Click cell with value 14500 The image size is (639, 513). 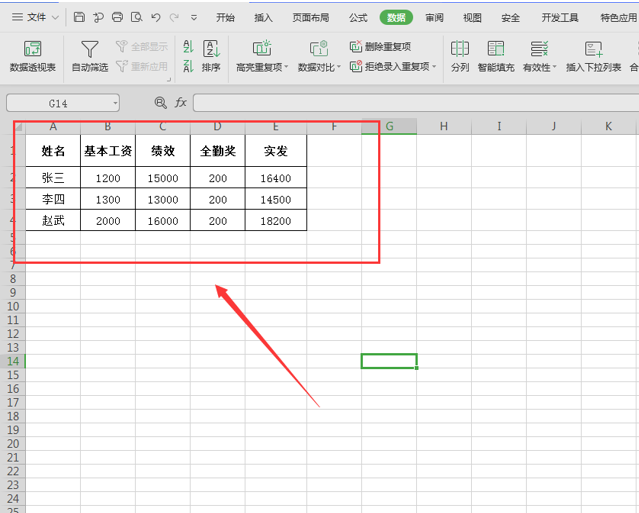point(276,199)
